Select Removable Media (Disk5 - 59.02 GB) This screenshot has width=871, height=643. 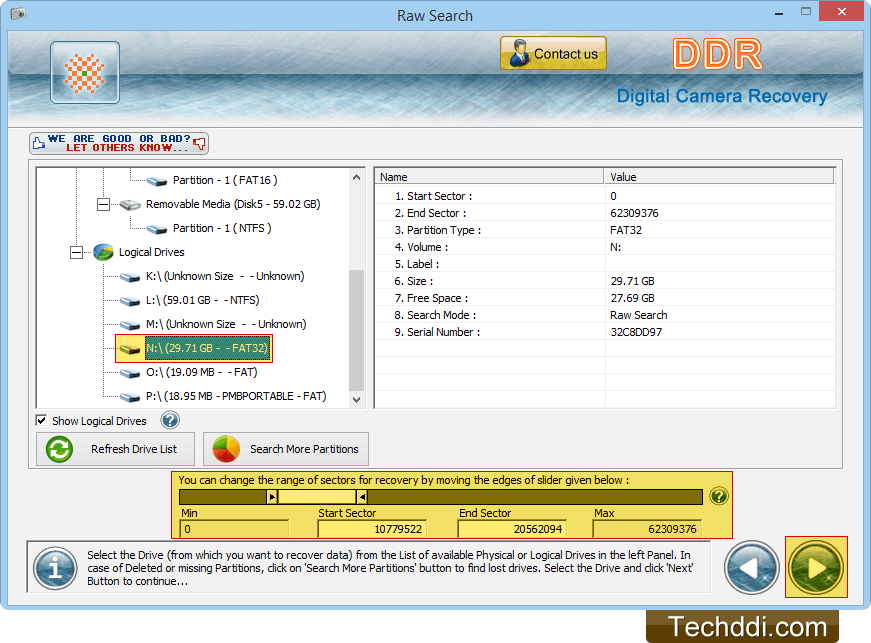(233, 204)
